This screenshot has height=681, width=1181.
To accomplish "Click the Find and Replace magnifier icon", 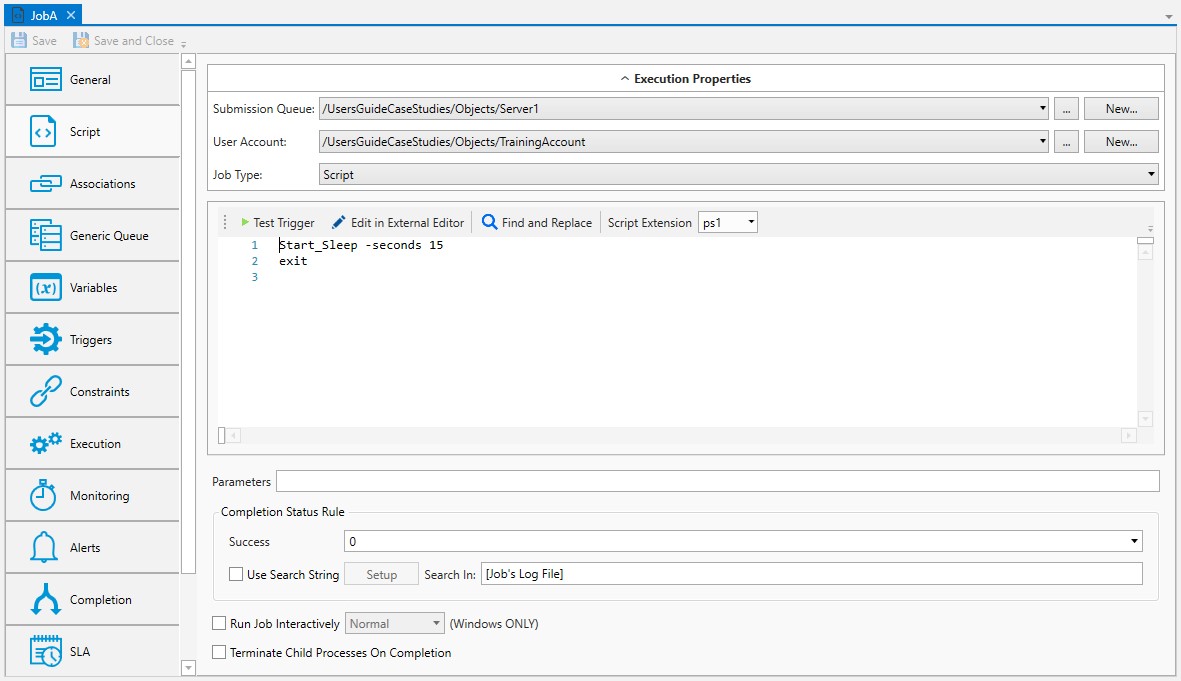I will [489, 222].
